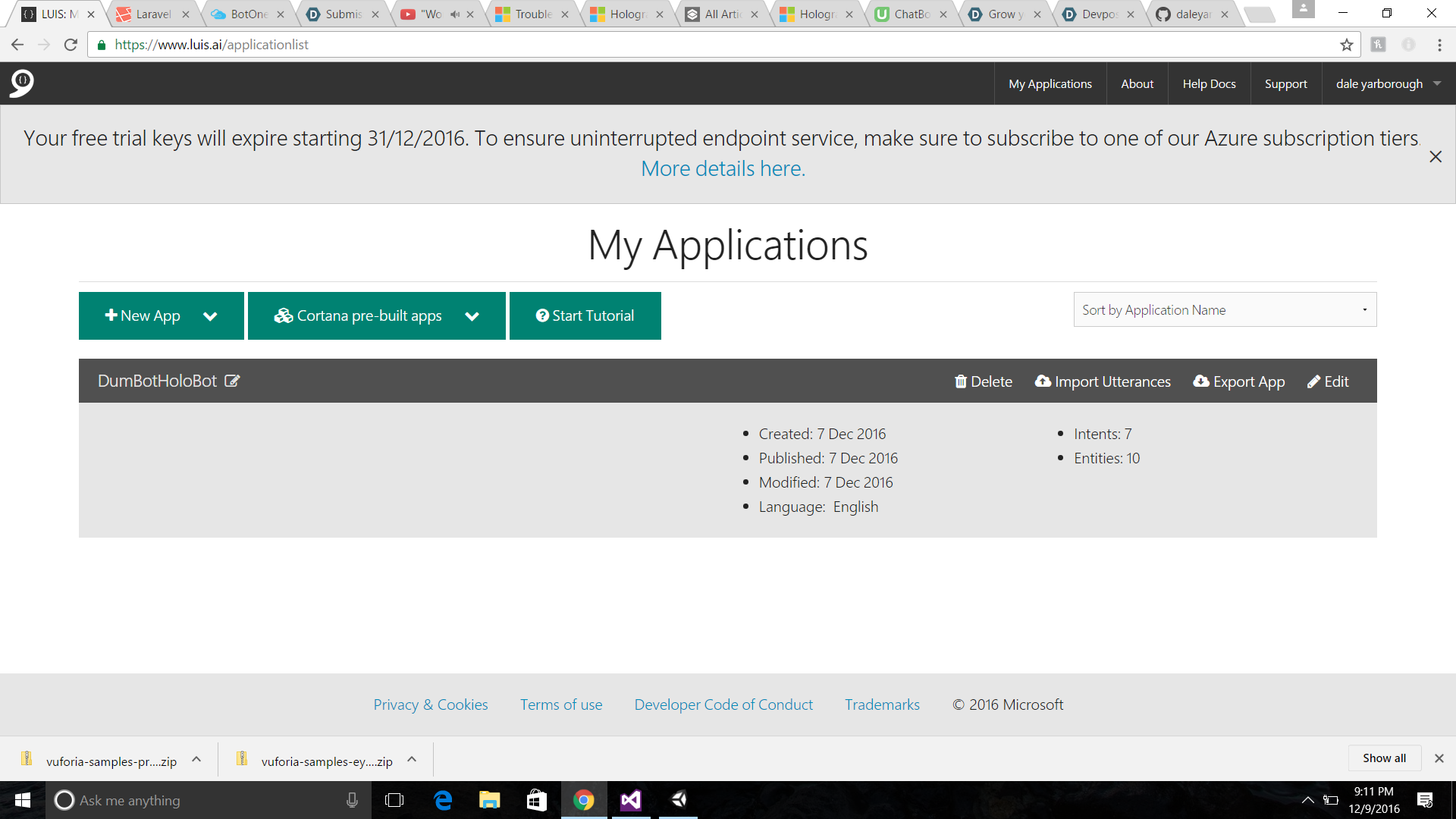1456x819 pixels.
Task: Dismiss the free trial expiry banner
Action: pos(1435,157)
